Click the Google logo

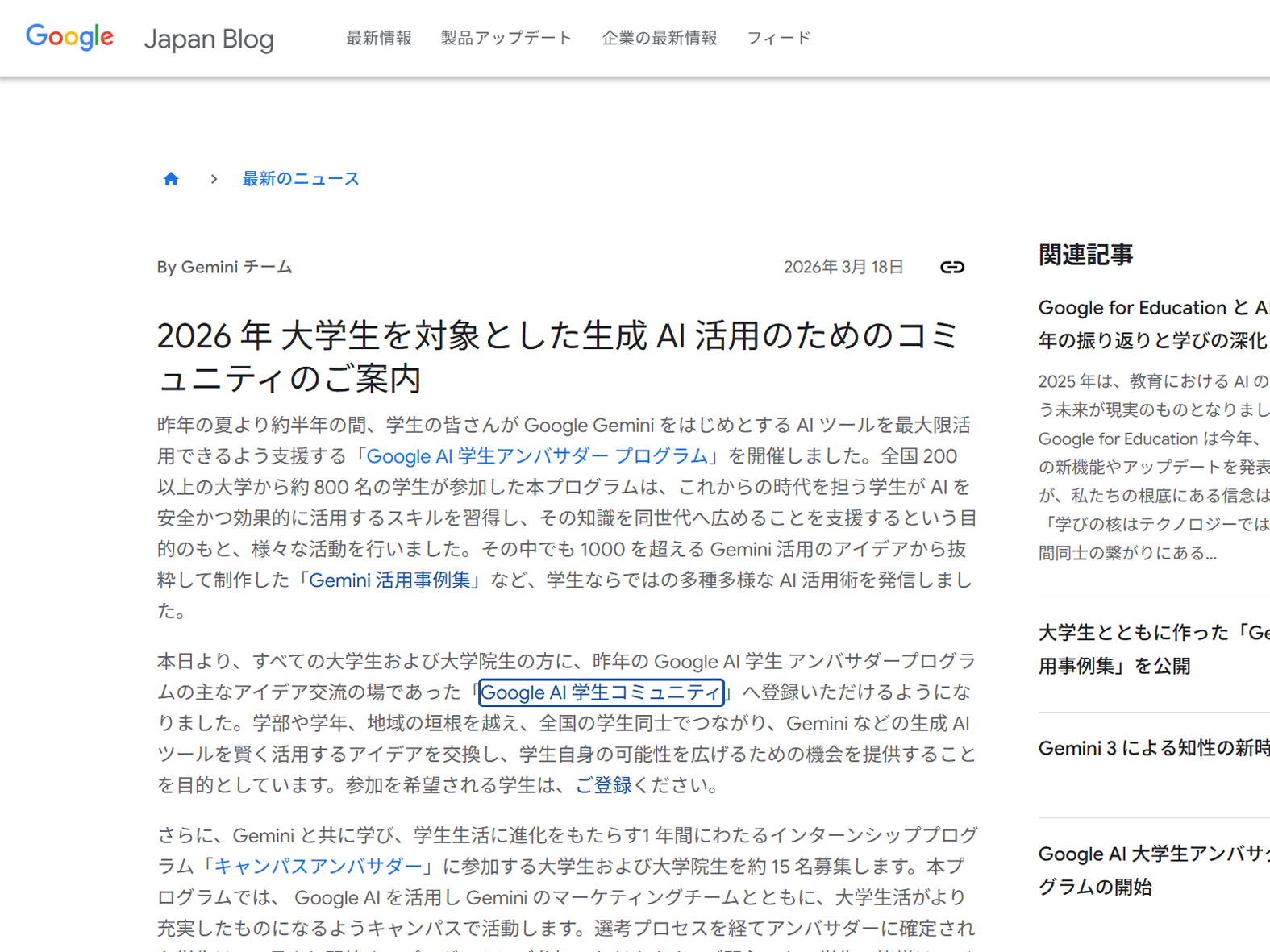pos(69,37)
